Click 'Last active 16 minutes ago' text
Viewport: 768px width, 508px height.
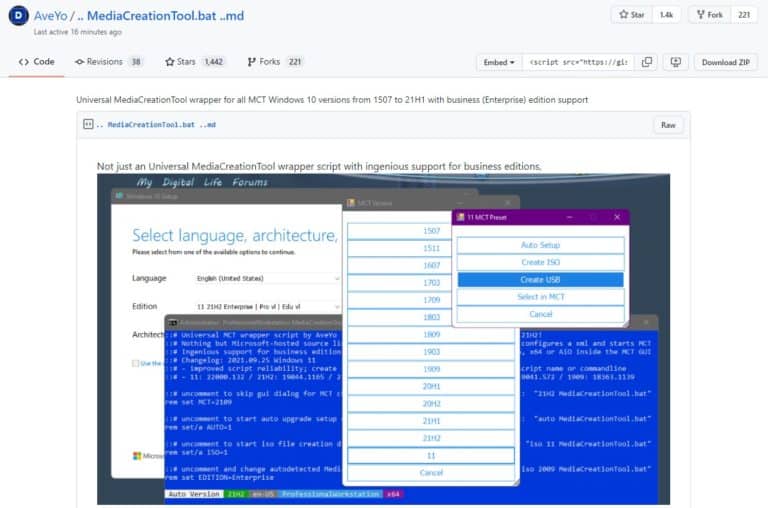[x=78, y=32]
